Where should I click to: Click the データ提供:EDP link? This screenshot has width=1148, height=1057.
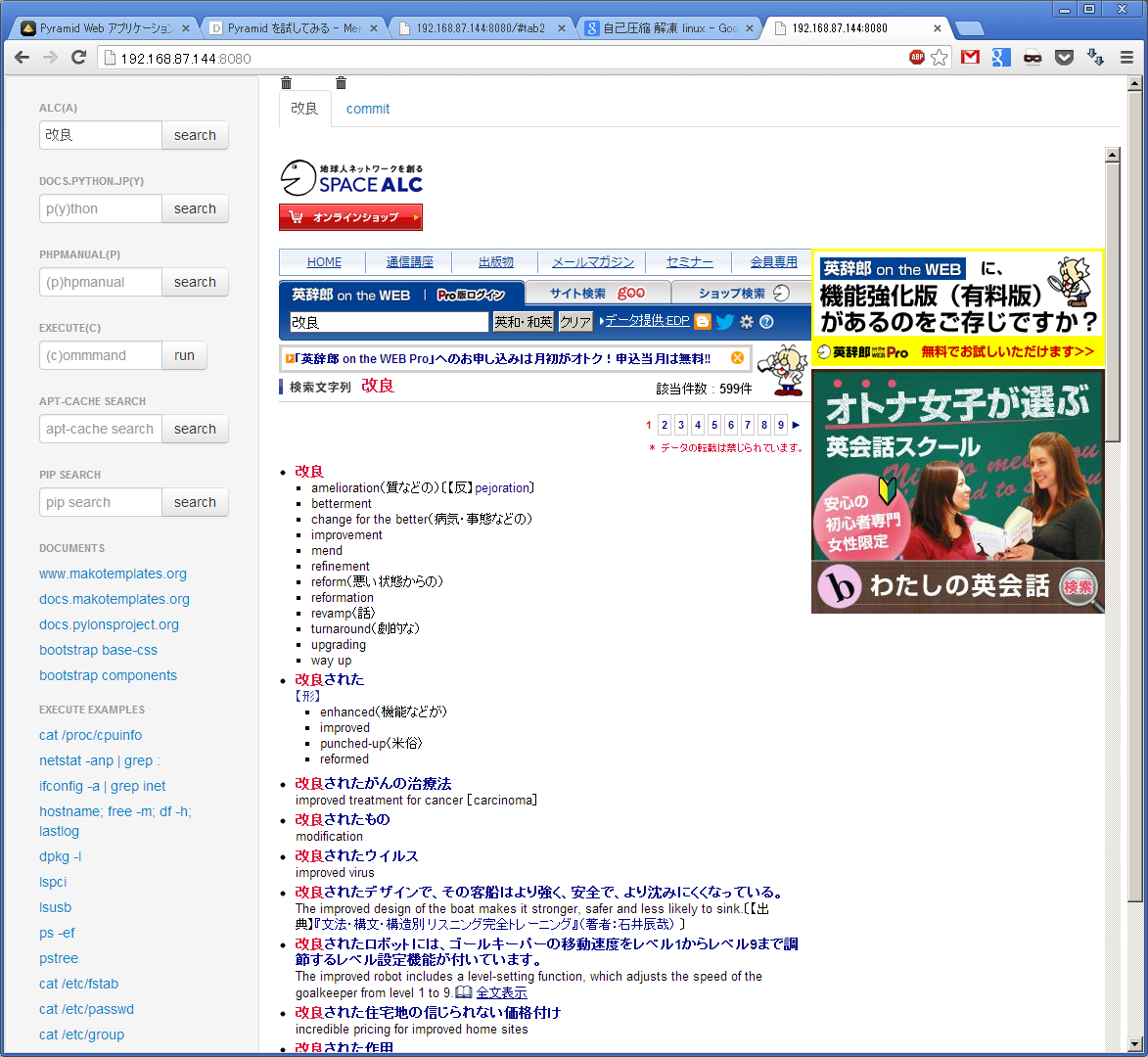647,321
